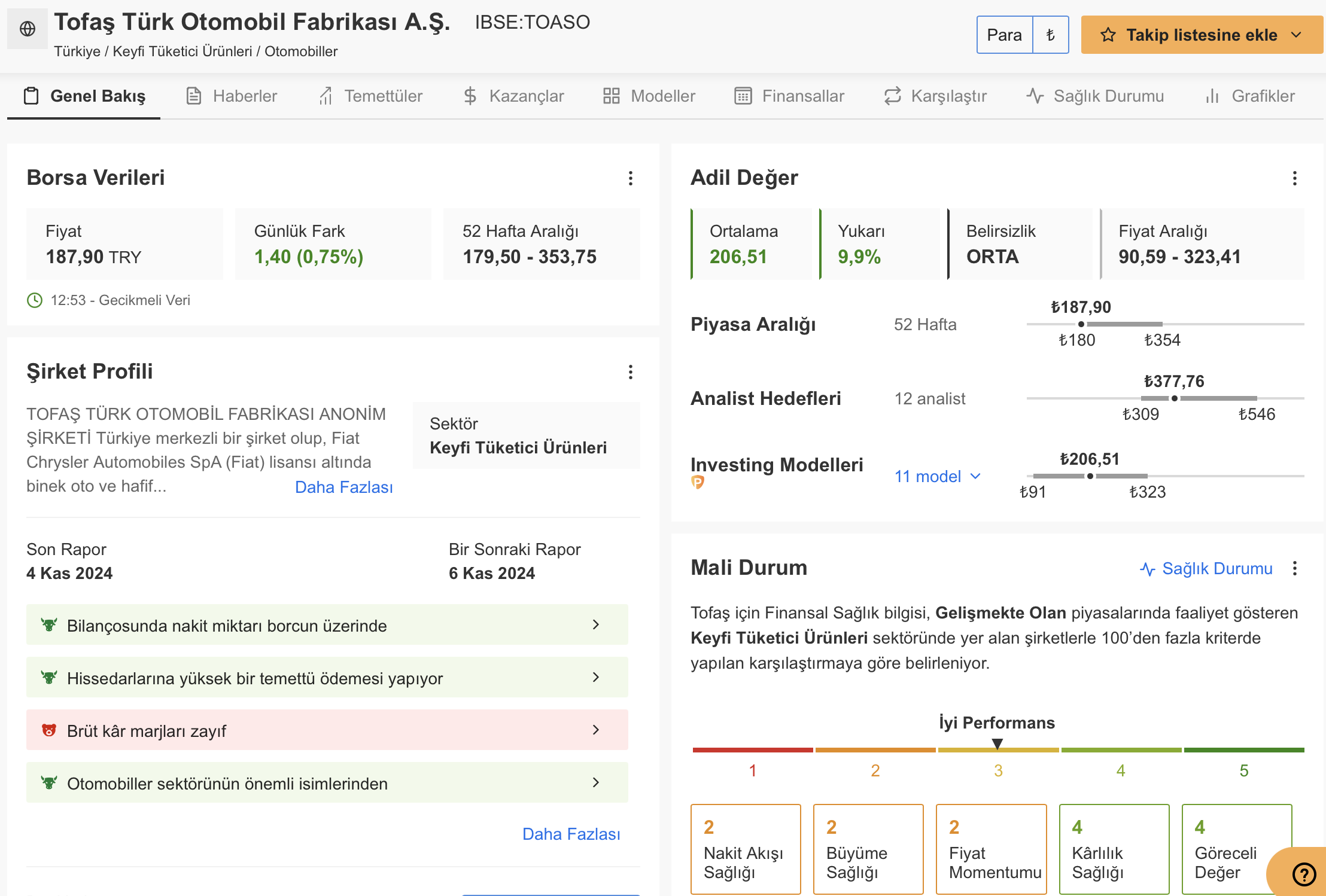Click the growth icon of Temettüler

click(x=326, y=96)
